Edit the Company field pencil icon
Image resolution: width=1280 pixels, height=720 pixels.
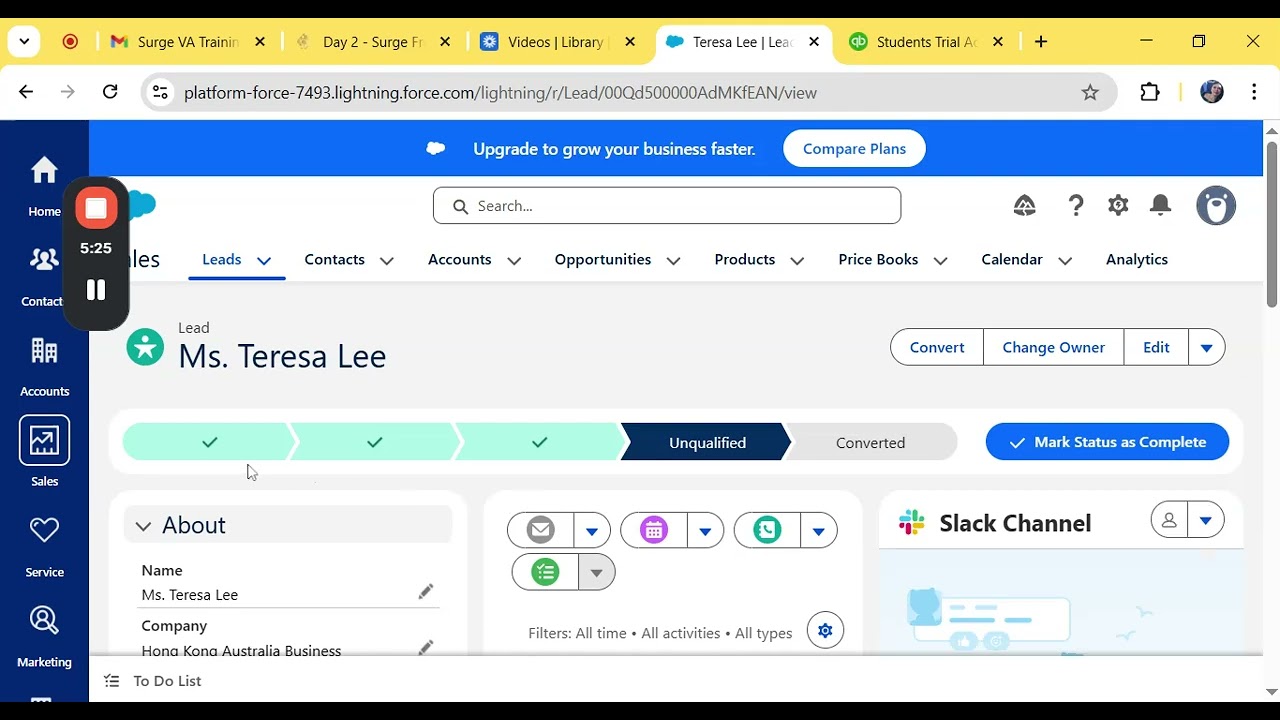coord(425,647)
